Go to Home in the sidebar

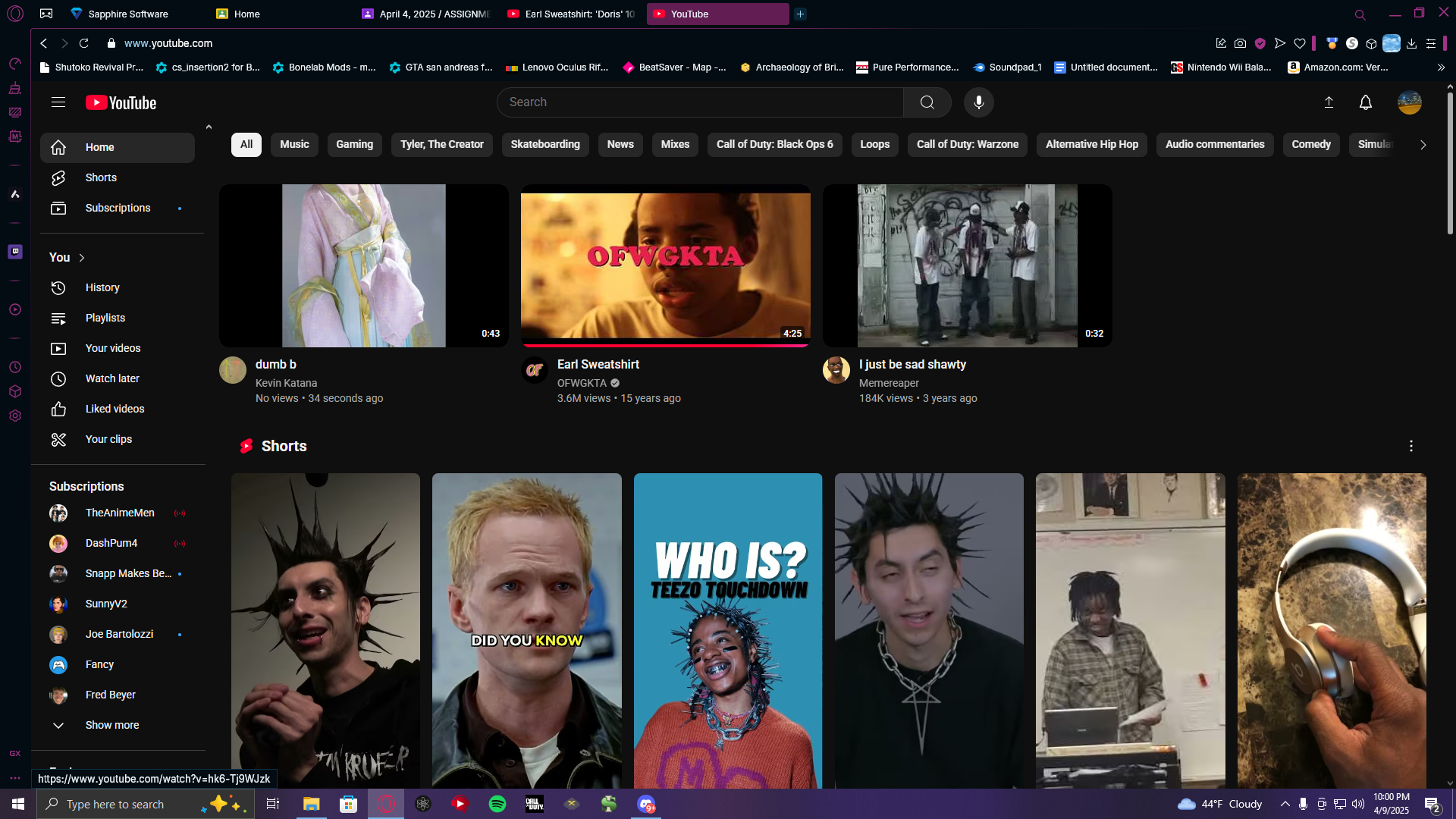click(118, 147)
